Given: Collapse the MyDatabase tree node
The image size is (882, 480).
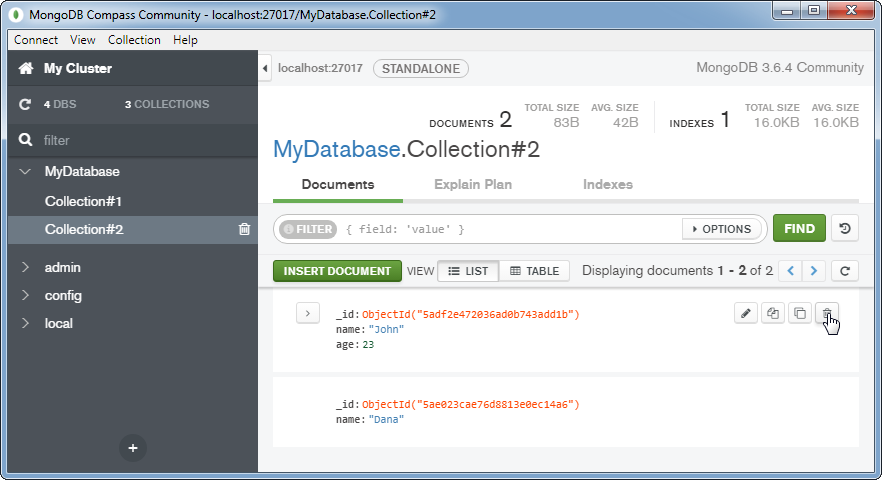Looking at the screenshot, I should [25, 172].
